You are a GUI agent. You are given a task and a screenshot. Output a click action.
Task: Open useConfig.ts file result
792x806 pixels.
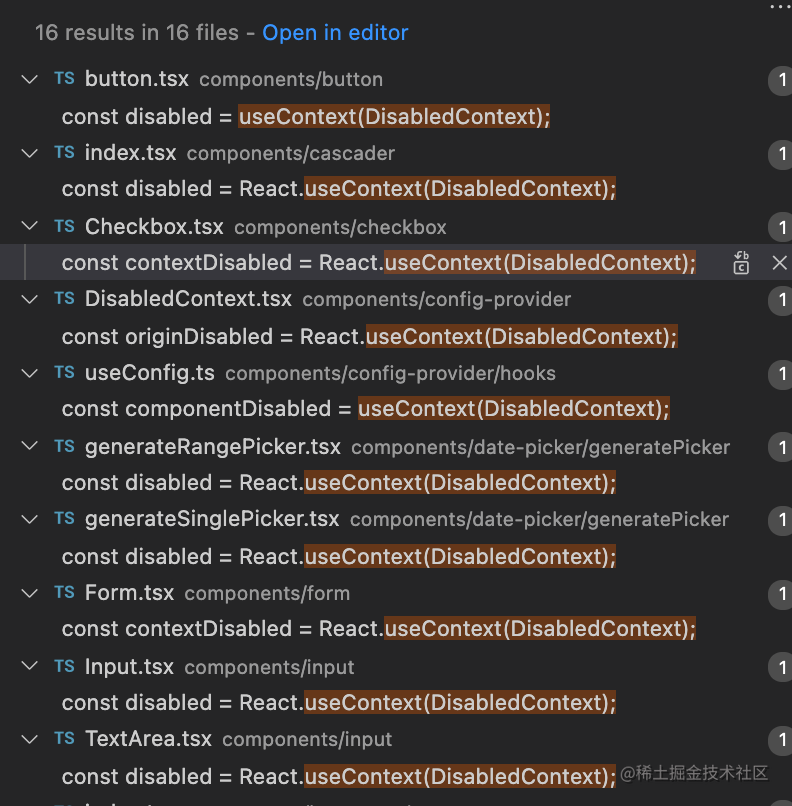pos(150,373)
